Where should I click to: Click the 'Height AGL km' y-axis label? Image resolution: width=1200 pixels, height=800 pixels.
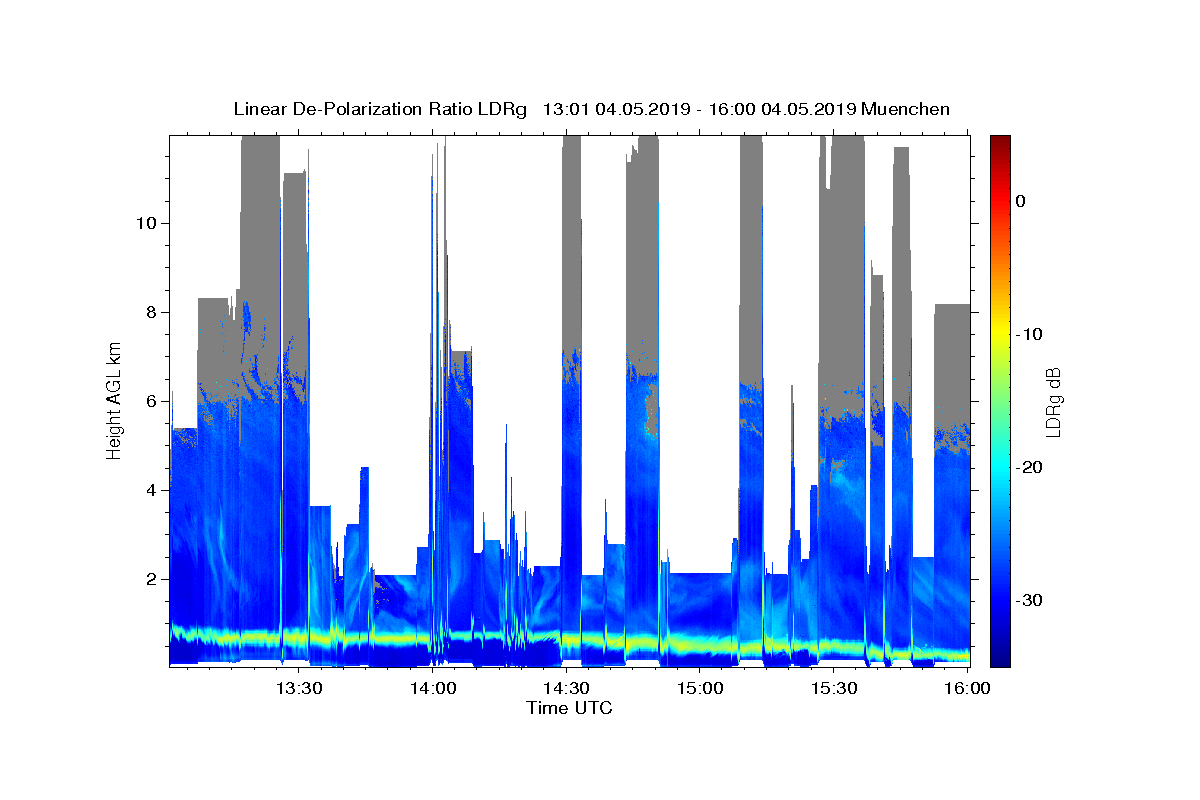click(114, 400)
